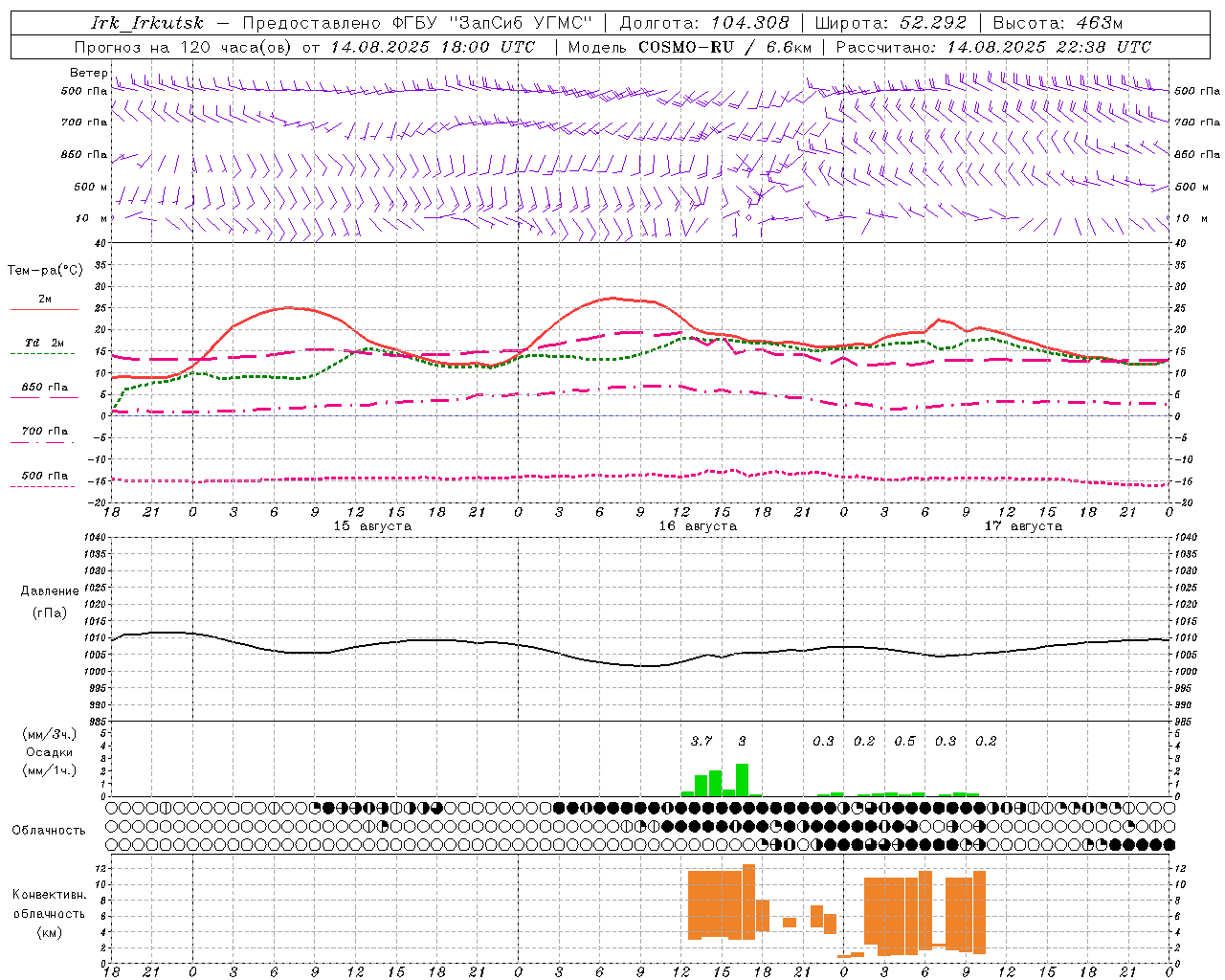
Task: Click the Td 2м dew point legend entry
Action: click(45, 343)
